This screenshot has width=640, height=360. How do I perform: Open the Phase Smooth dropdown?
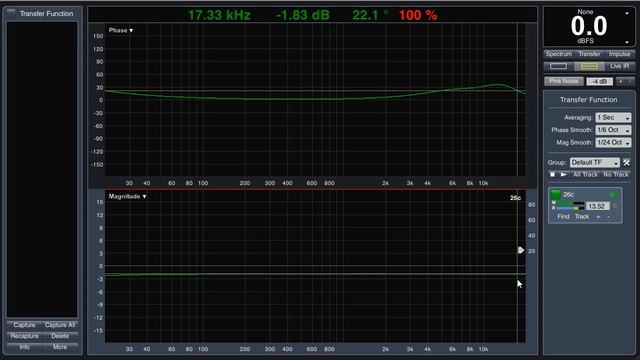point(613,130)
